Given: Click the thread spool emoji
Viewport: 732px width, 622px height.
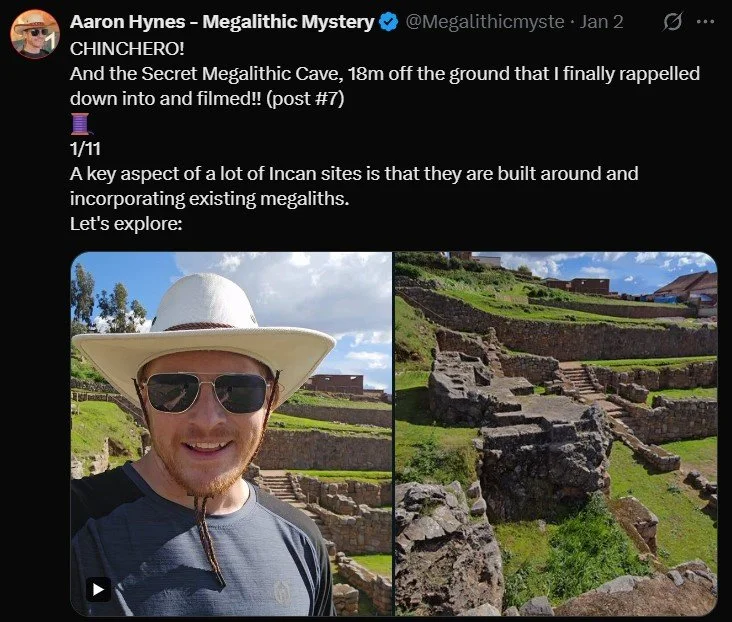Looking at the screenshot, I should coord(80,124).
